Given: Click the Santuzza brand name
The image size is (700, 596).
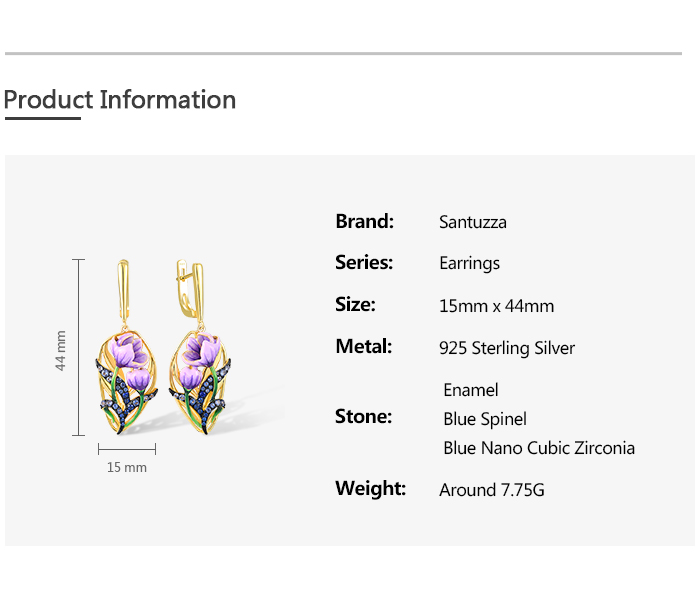Looking at the screenshot, I should (x=473, y=222).
